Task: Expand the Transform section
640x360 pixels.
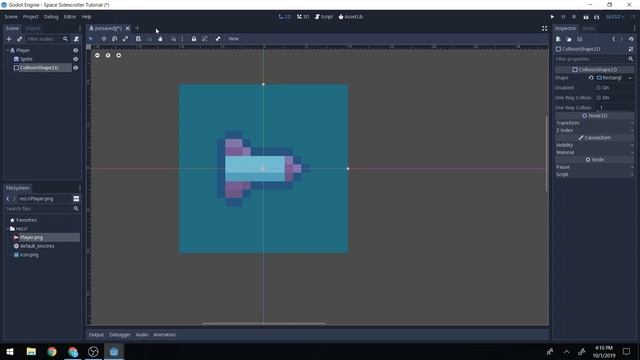Action: click(594, 123)
